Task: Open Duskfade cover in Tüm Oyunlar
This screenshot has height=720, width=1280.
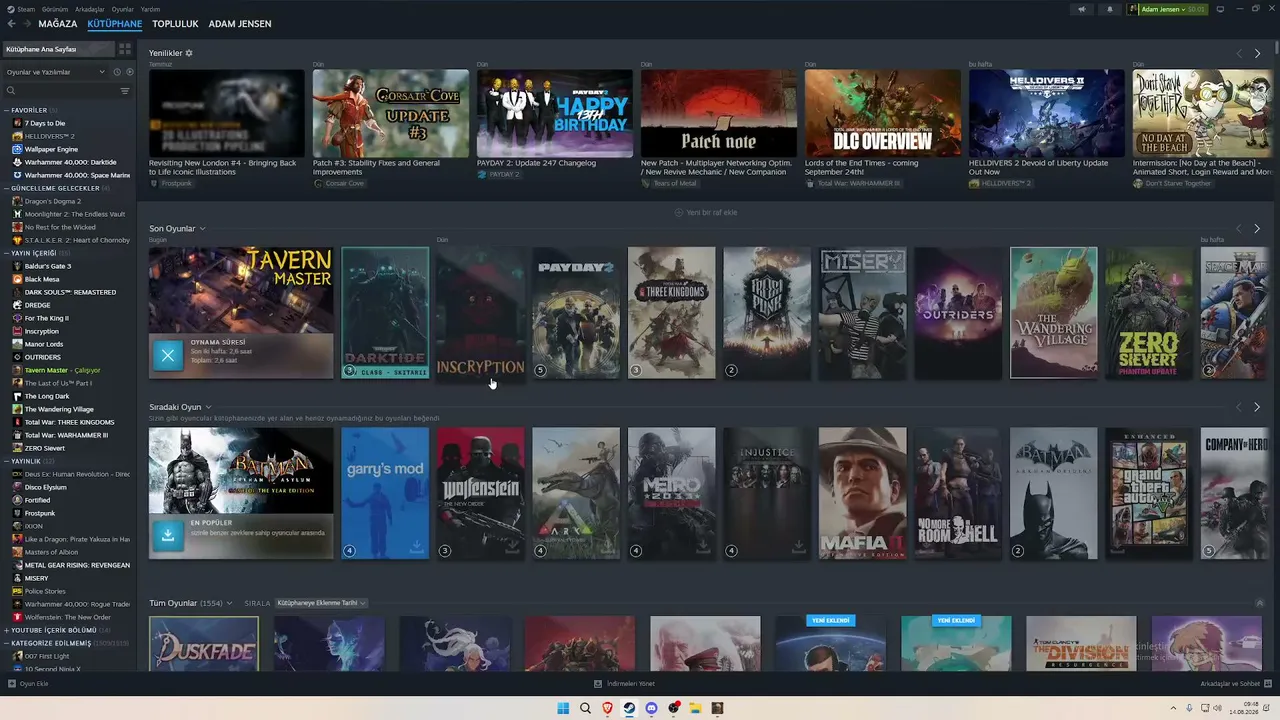Action: (204, 643)
